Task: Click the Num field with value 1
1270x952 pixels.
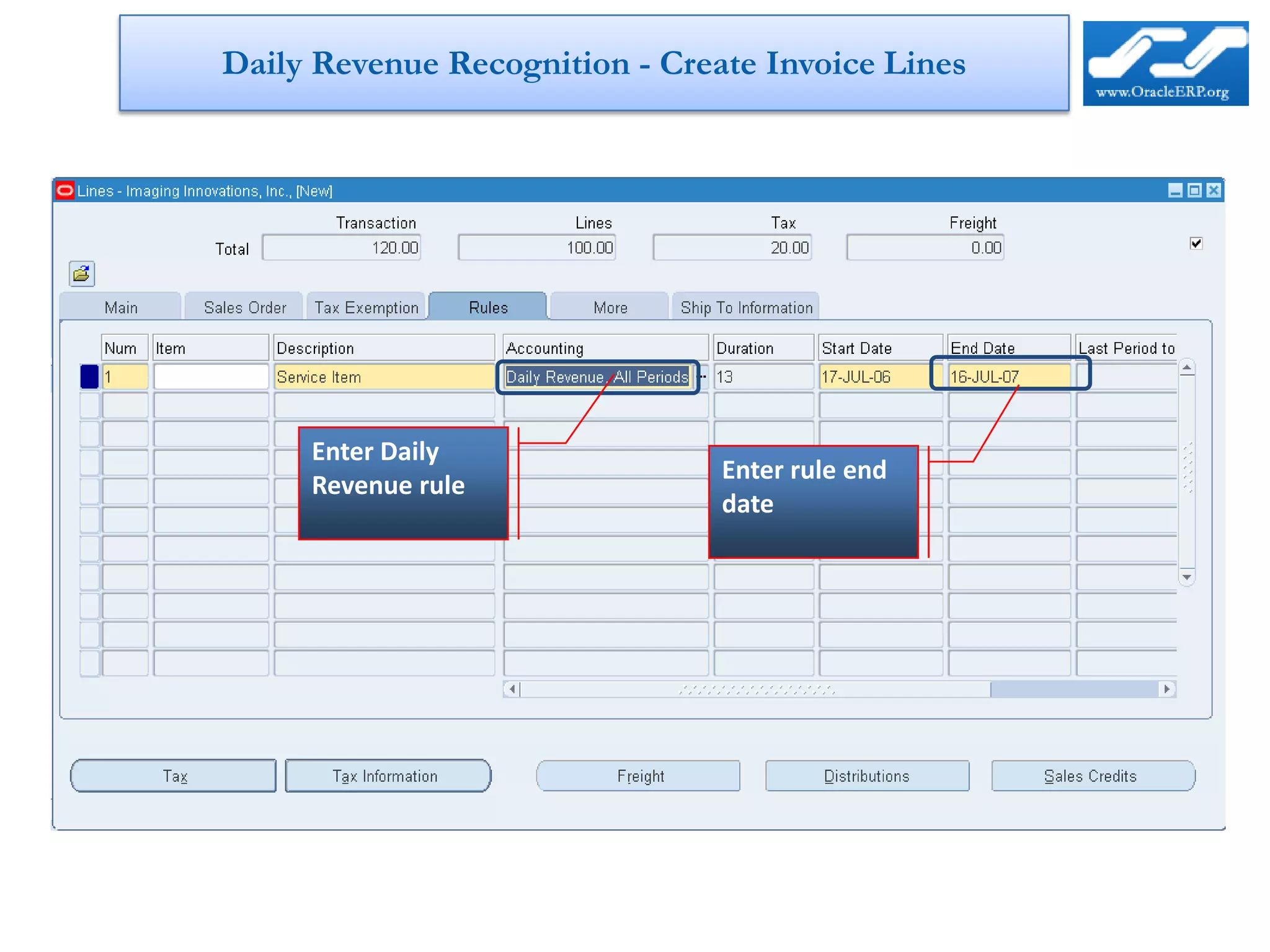Action: (x=125, y=377)
